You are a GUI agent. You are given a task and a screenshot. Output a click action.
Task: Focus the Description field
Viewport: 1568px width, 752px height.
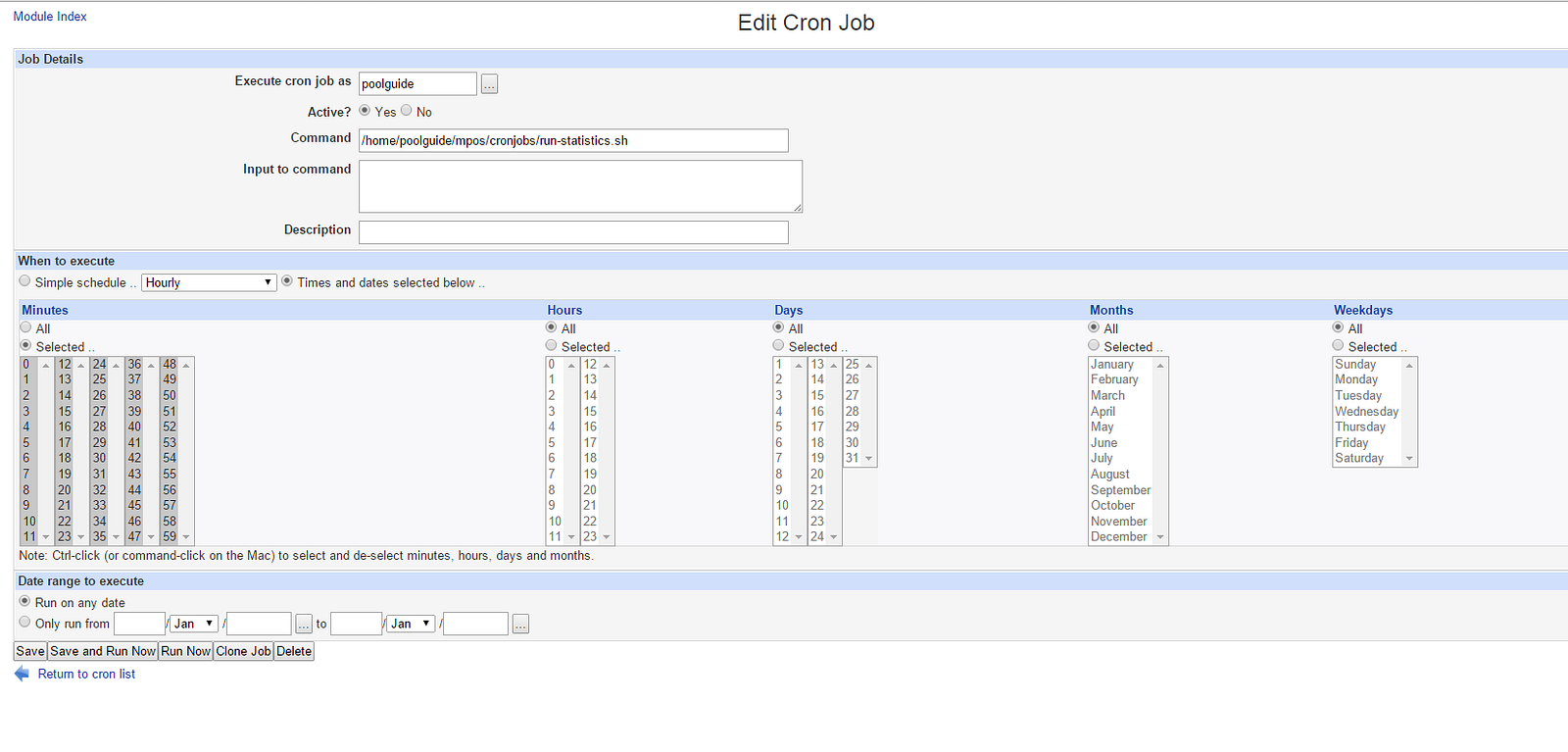573,232
